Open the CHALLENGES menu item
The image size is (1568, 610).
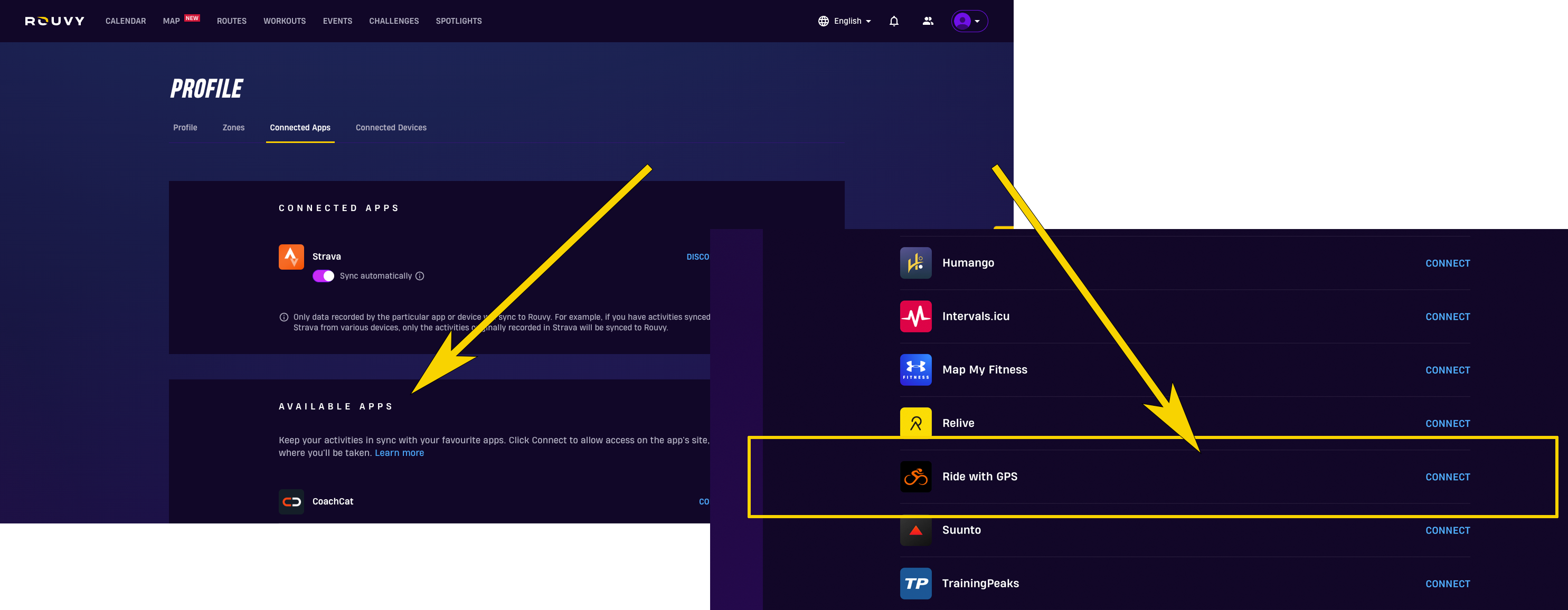[x=394, y=21]
